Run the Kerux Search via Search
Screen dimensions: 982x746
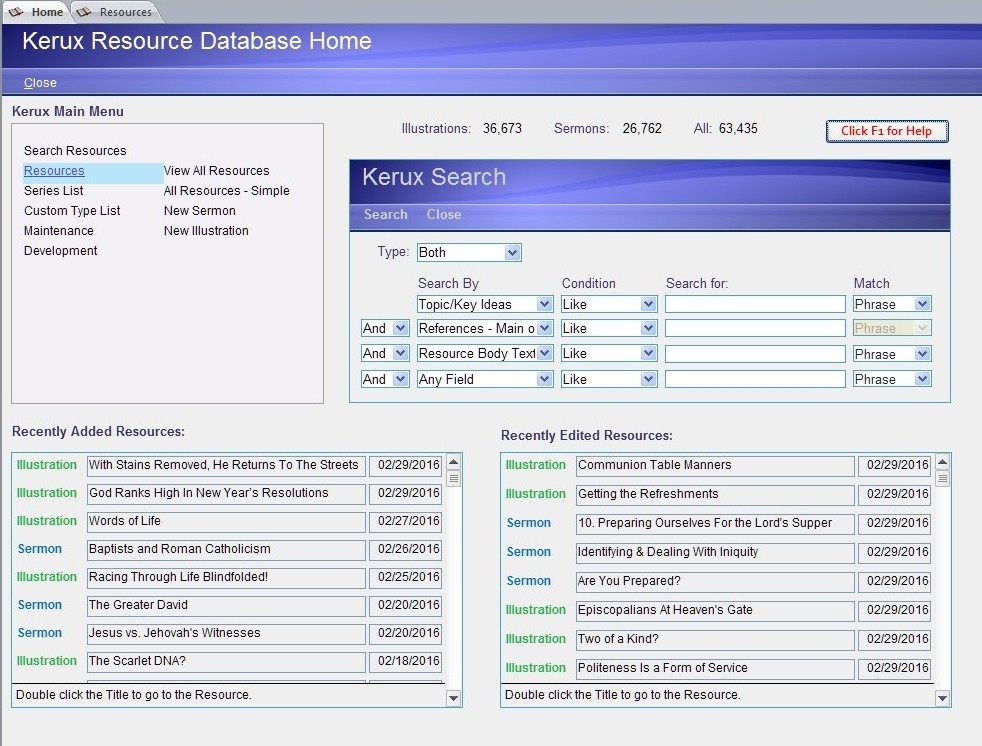pos(386,214)
